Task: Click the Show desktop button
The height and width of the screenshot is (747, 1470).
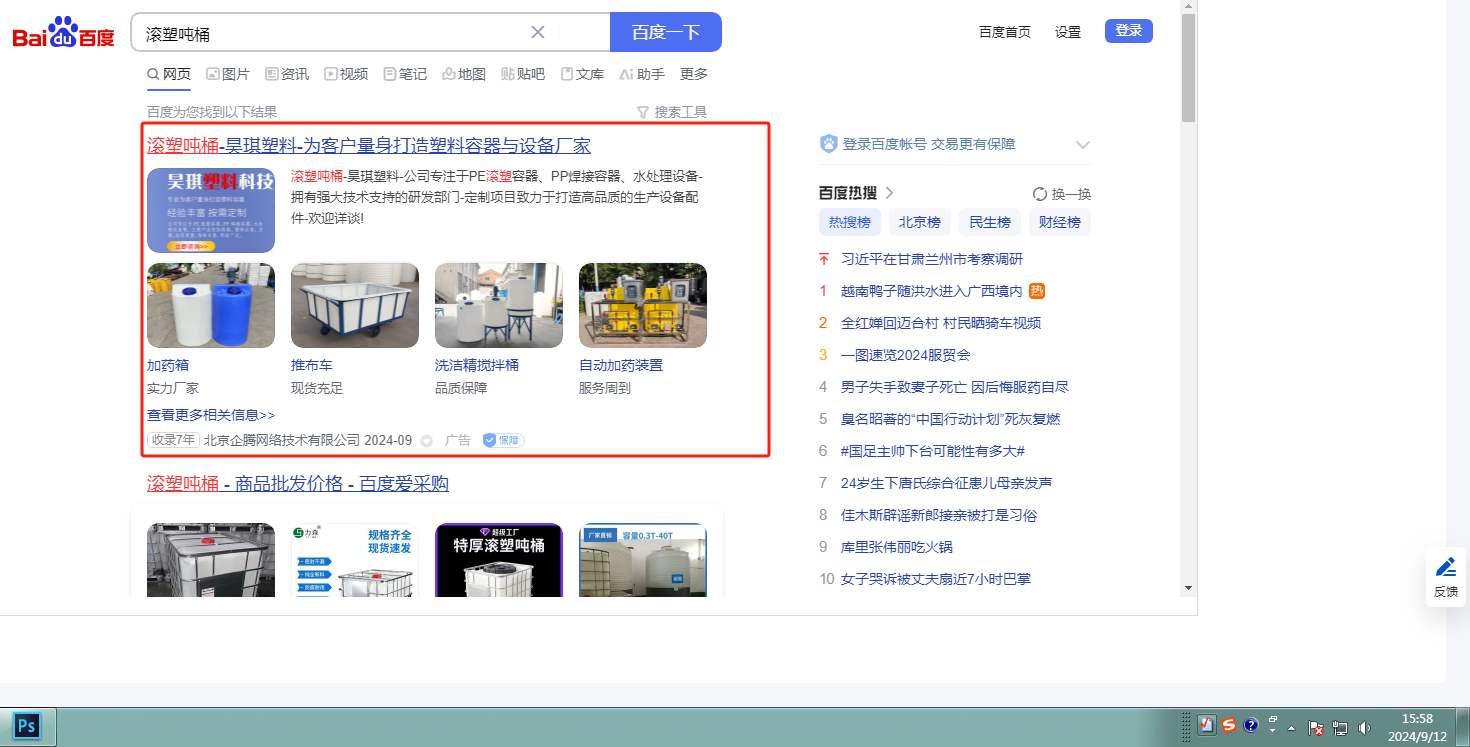Action: click(1464, 726)
